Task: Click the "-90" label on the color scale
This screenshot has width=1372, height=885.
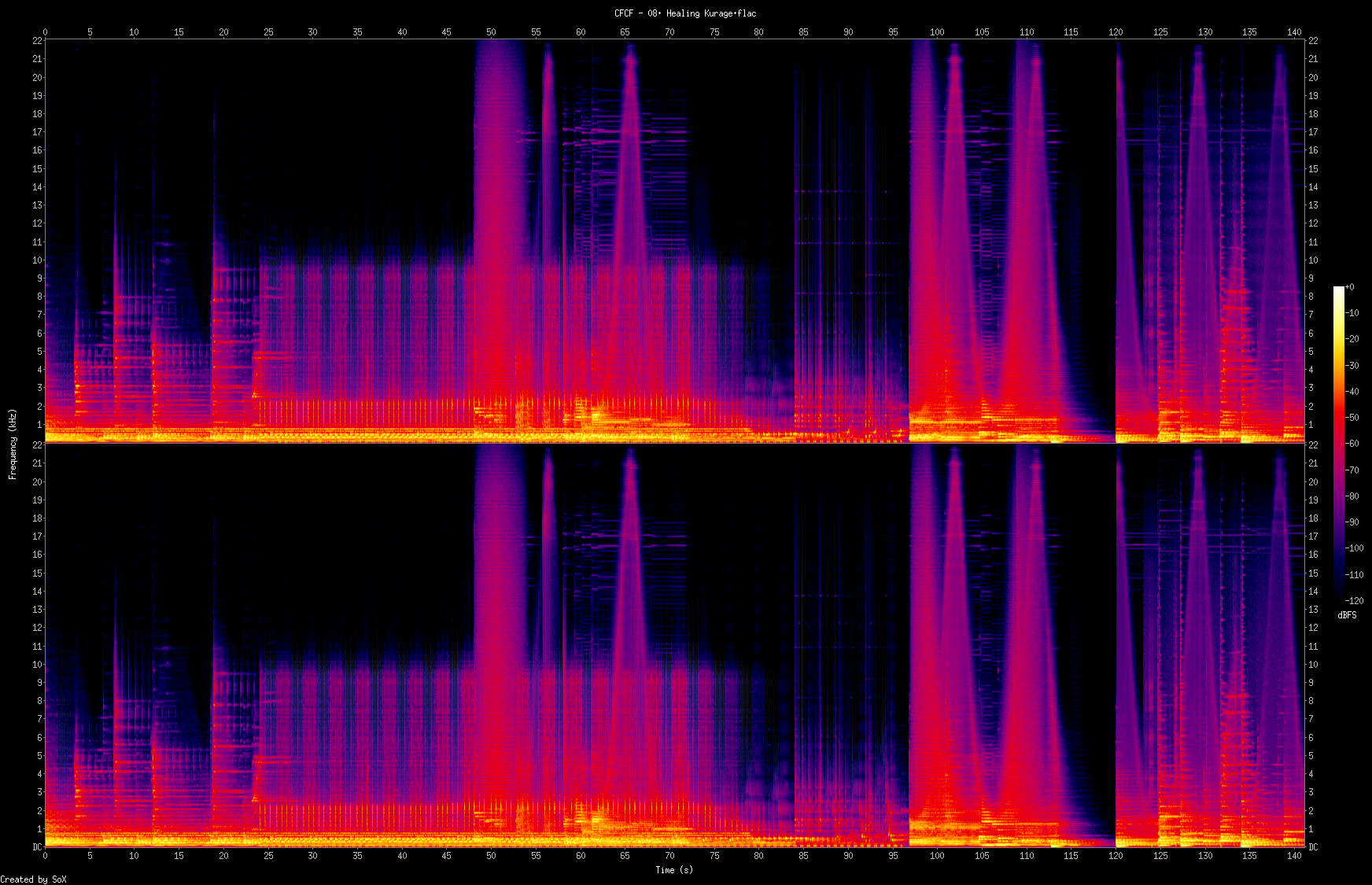Action: 1352,522
